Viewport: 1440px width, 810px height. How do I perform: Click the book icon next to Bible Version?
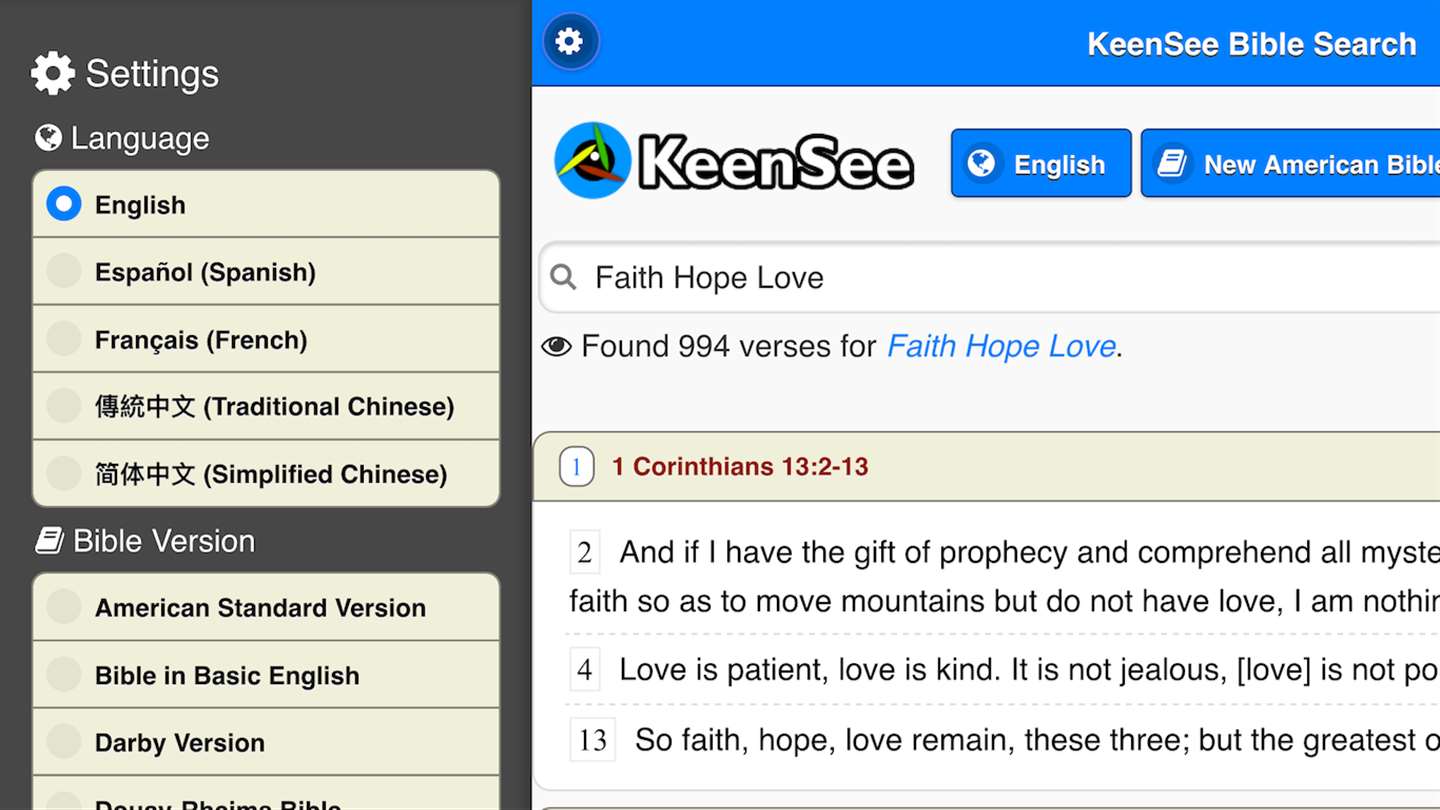50,541
